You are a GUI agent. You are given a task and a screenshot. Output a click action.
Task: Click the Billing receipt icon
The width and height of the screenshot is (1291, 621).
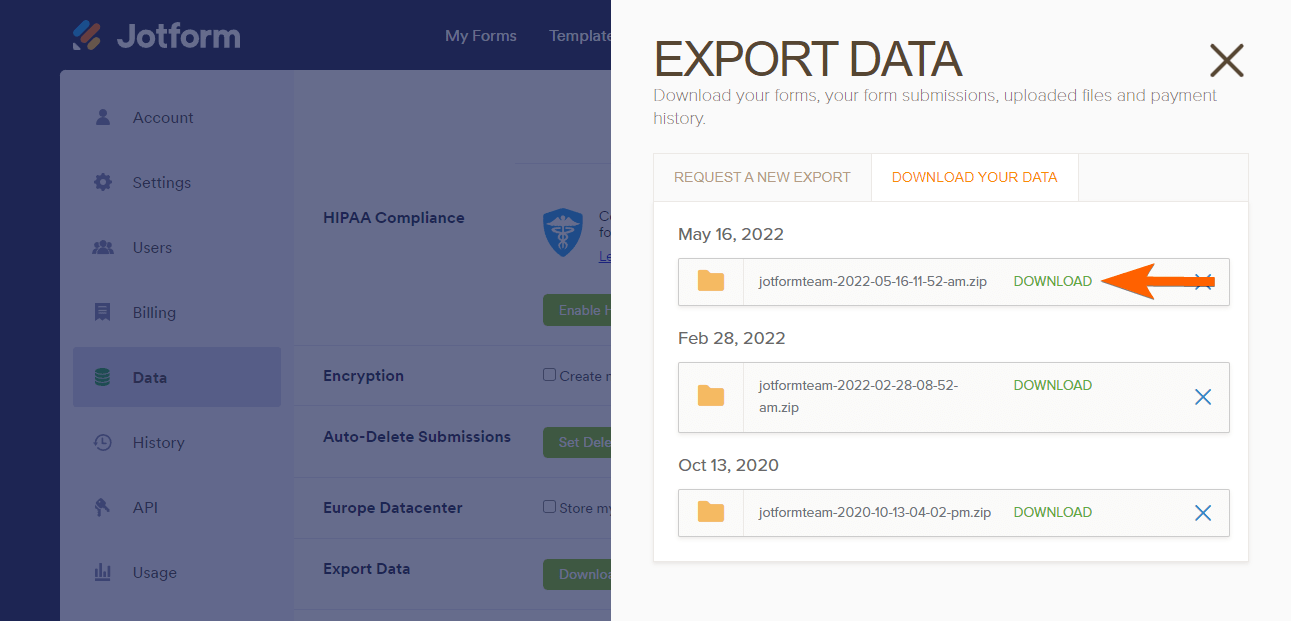[102, 312]
